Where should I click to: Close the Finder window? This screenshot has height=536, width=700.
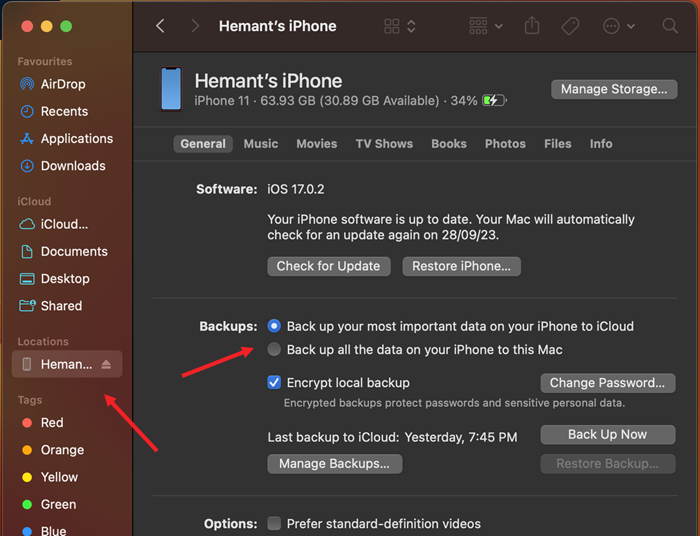pos(27,26)
